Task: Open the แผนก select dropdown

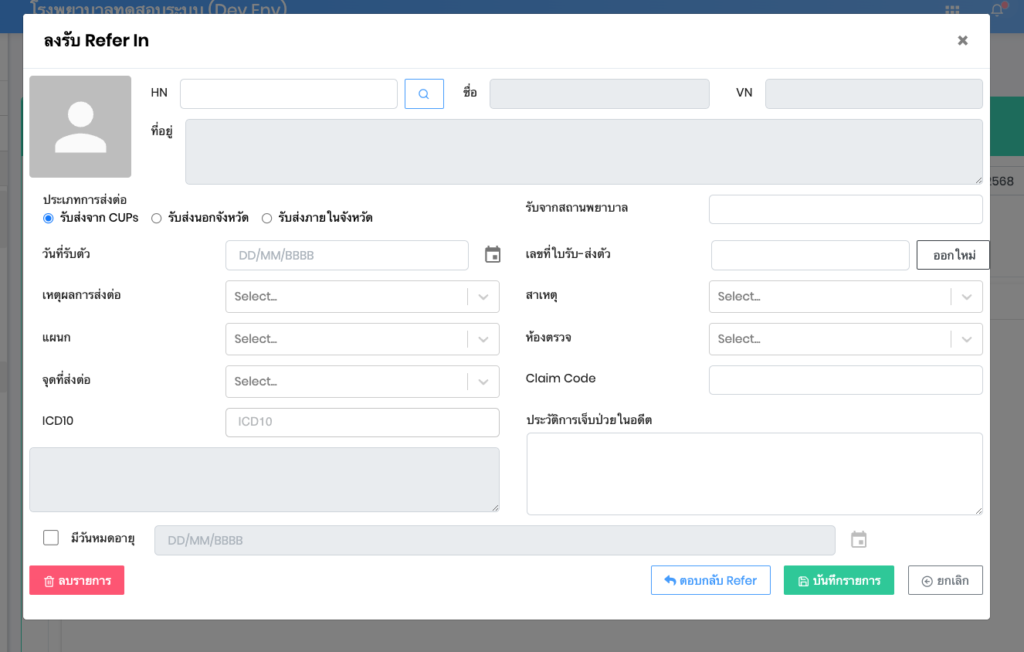Action: click(x=362, y=339)
